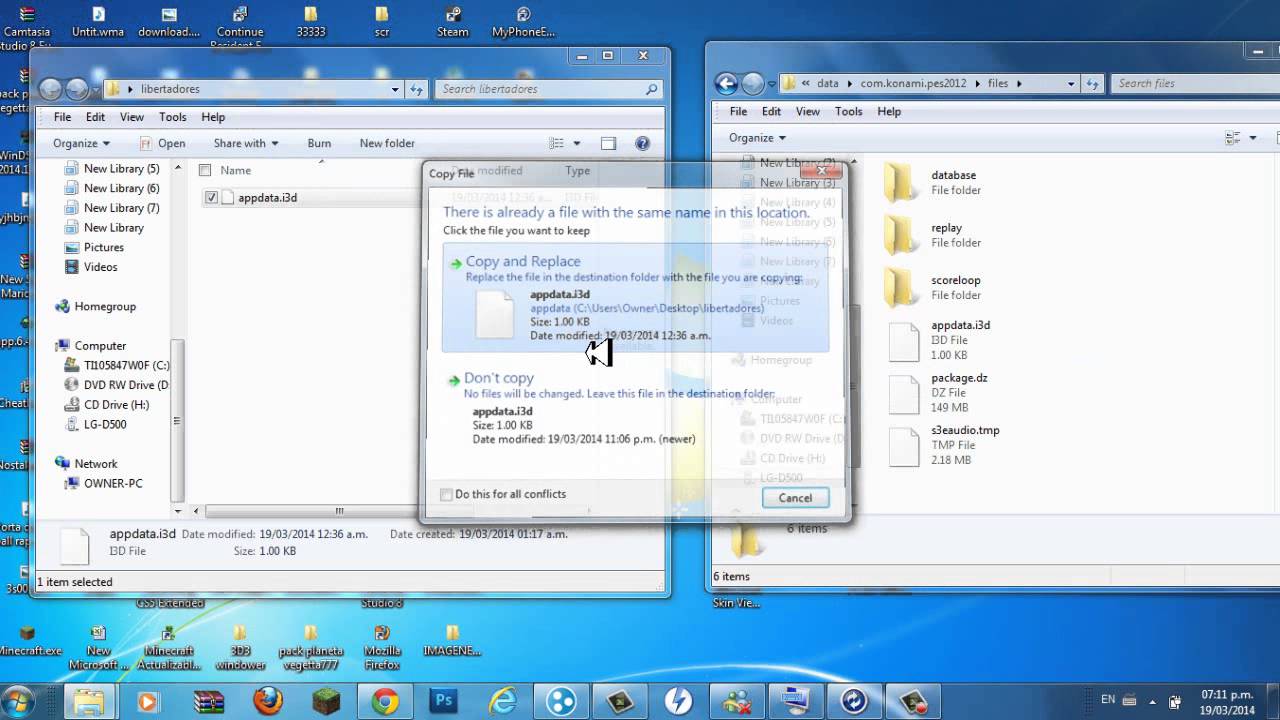The width and height of the screenshot is (1280, 720).
Task: Expand Organize dropdown in files window
Action: pyautogui.click(x=757, y=137)
